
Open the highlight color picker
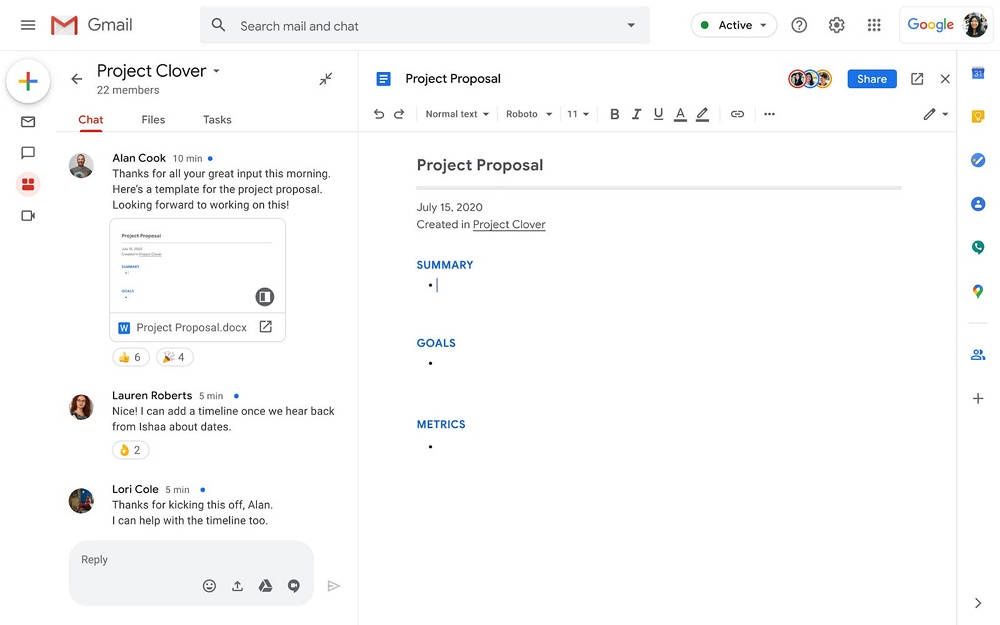702,114
